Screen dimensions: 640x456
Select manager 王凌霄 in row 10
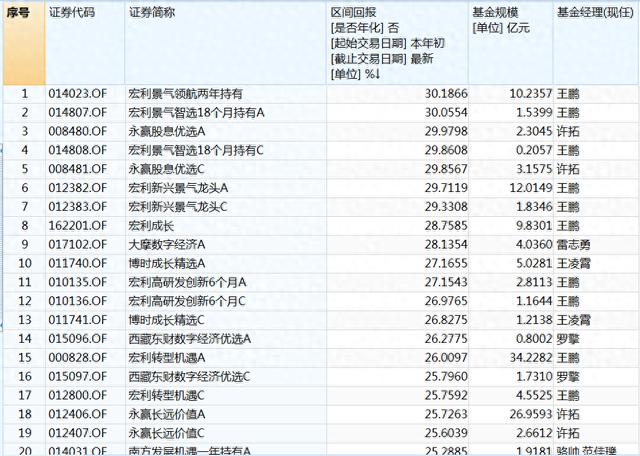click(573, 263)
